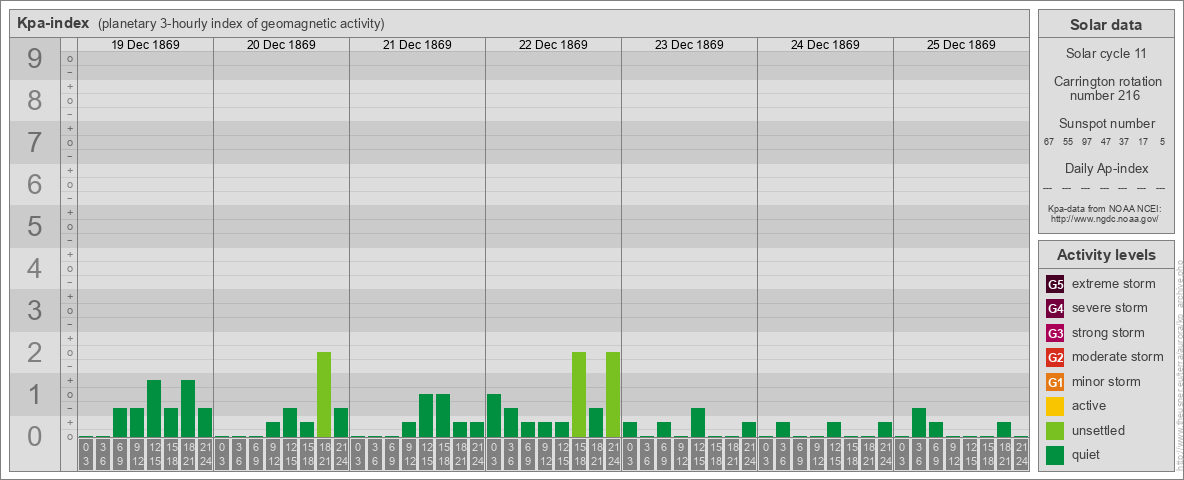Viewport: 1184px width, 480px height.
Task: Click the Daily Ap-index label
Action: [x=1107, y=168]
